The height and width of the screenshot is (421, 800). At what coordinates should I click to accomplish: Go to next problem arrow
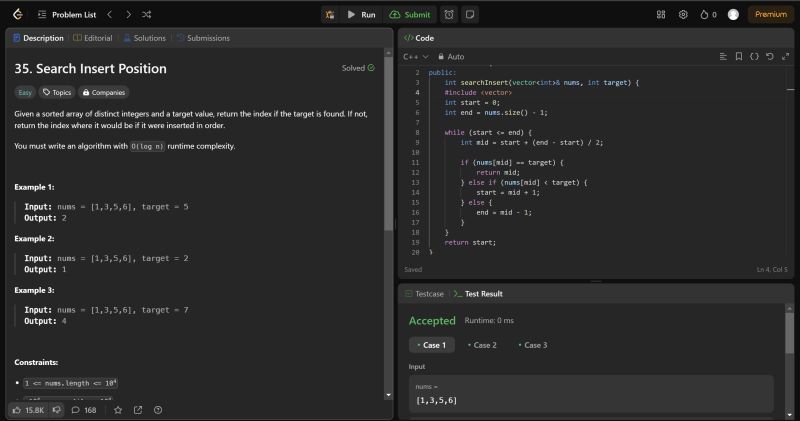pos(128,15)
